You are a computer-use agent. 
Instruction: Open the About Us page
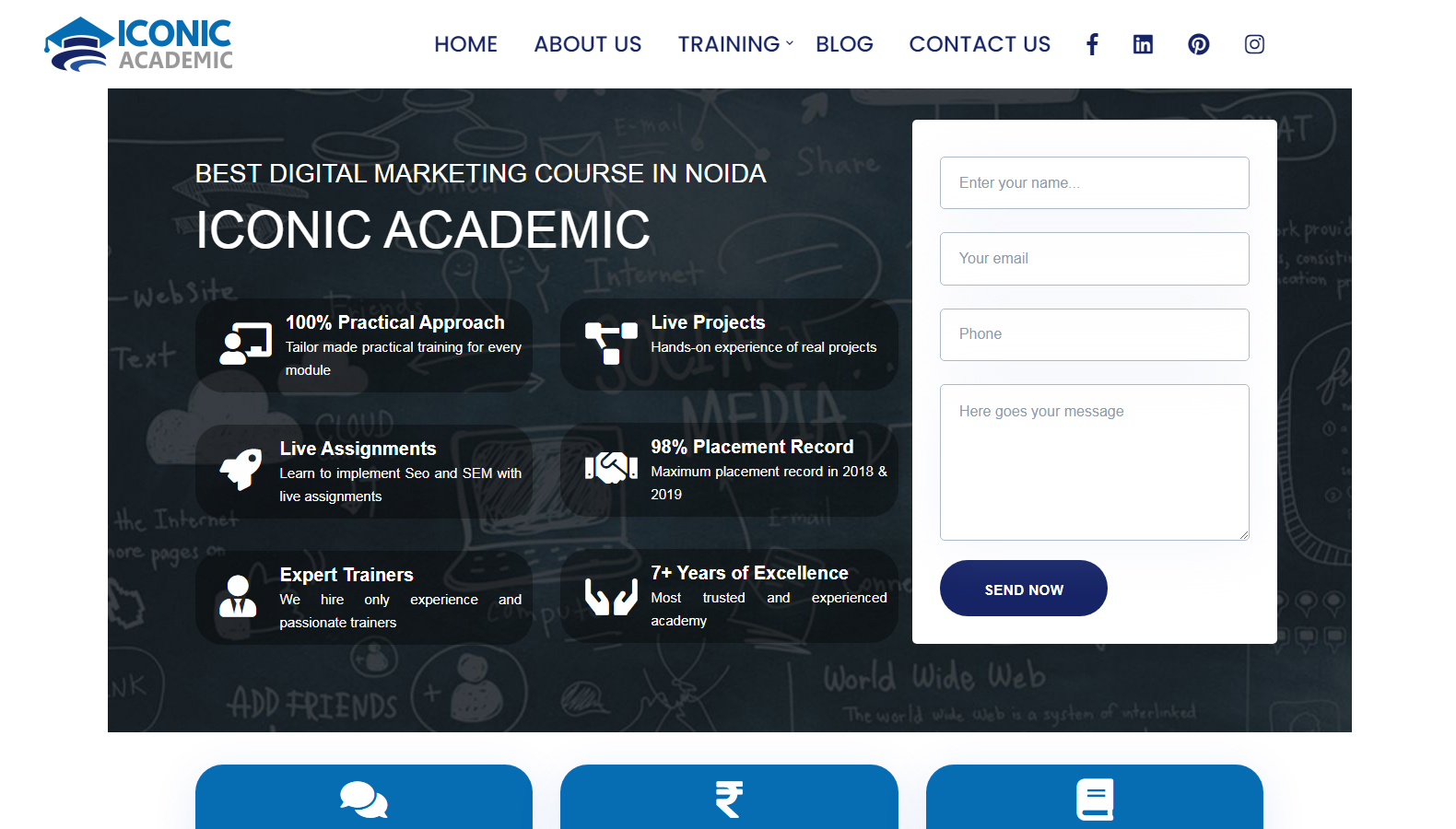(x=588, y=44)
